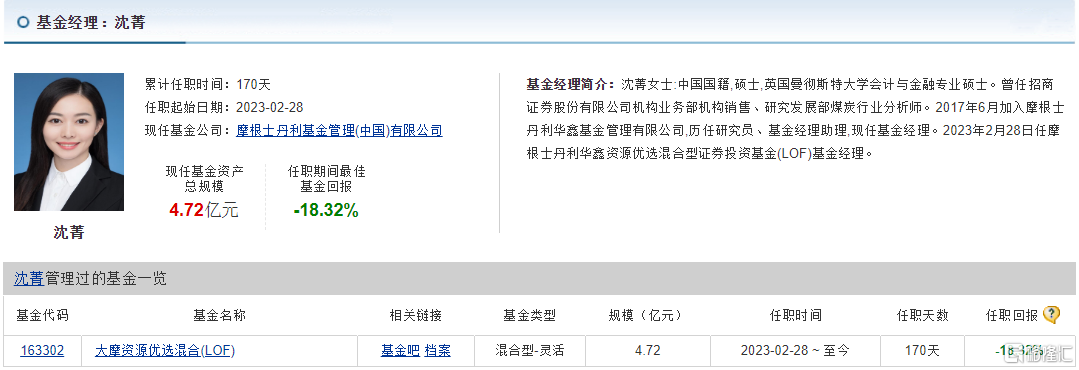This screenshot has height=370, width=1079.
Task: Click the 任职回报 column header text
Action: tap(1012, 316)
